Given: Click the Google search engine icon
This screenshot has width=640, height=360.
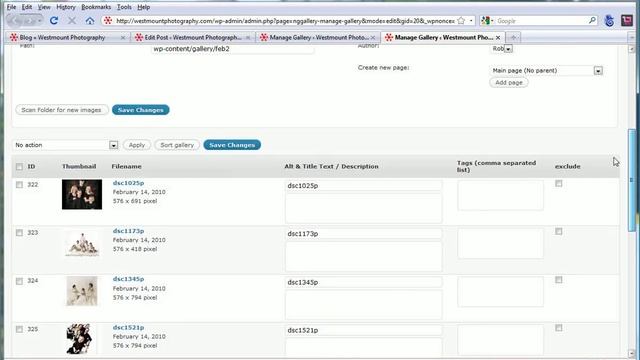Looking at the screenshot, I should tap(485, 20).
